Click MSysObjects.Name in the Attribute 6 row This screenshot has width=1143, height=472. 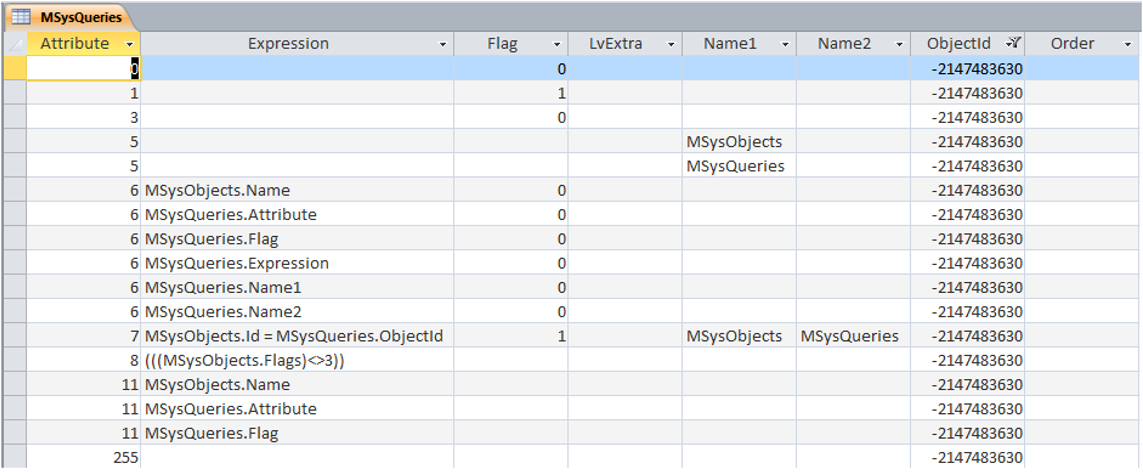tap(297, 190)
